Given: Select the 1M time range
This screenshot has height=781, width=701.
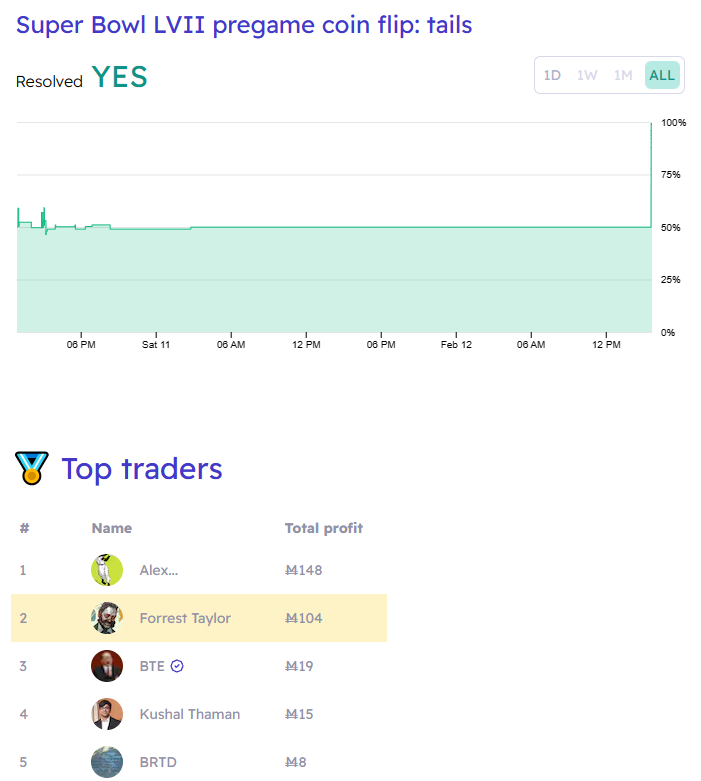Looking at the screenshot, I should [623, 75].
